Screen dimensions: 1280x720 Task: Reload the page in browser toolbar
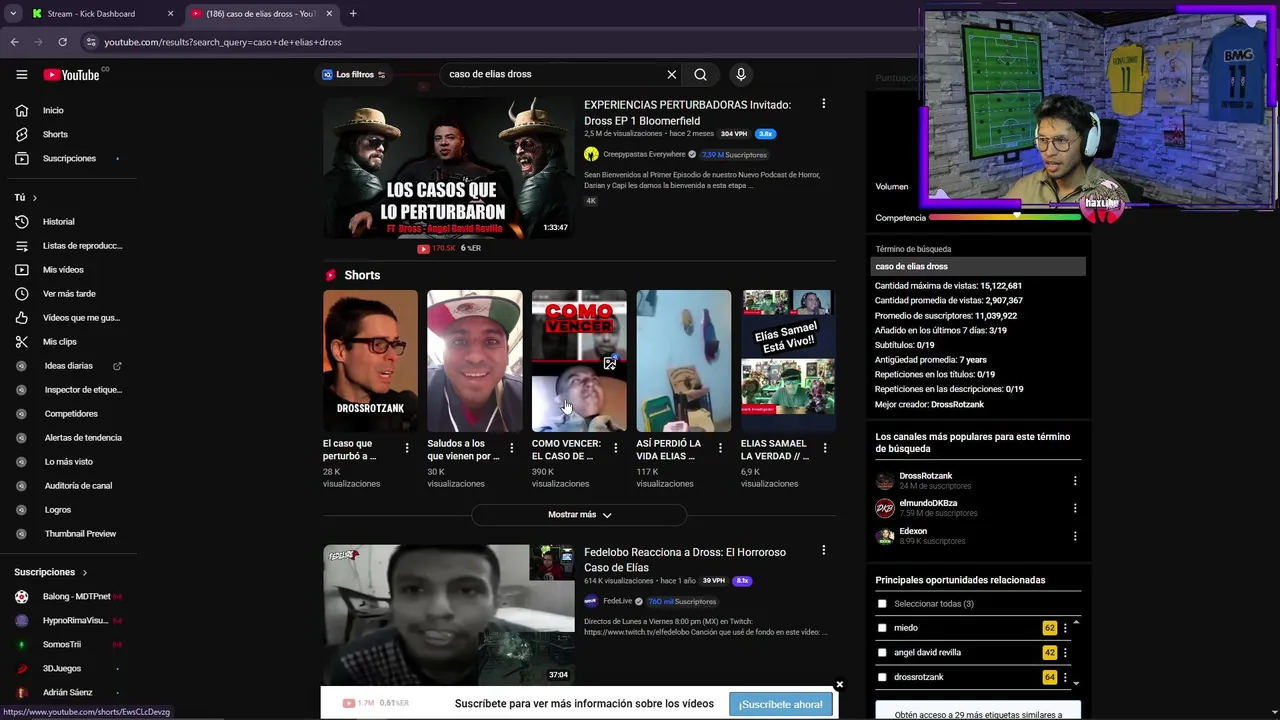point(62,42)
